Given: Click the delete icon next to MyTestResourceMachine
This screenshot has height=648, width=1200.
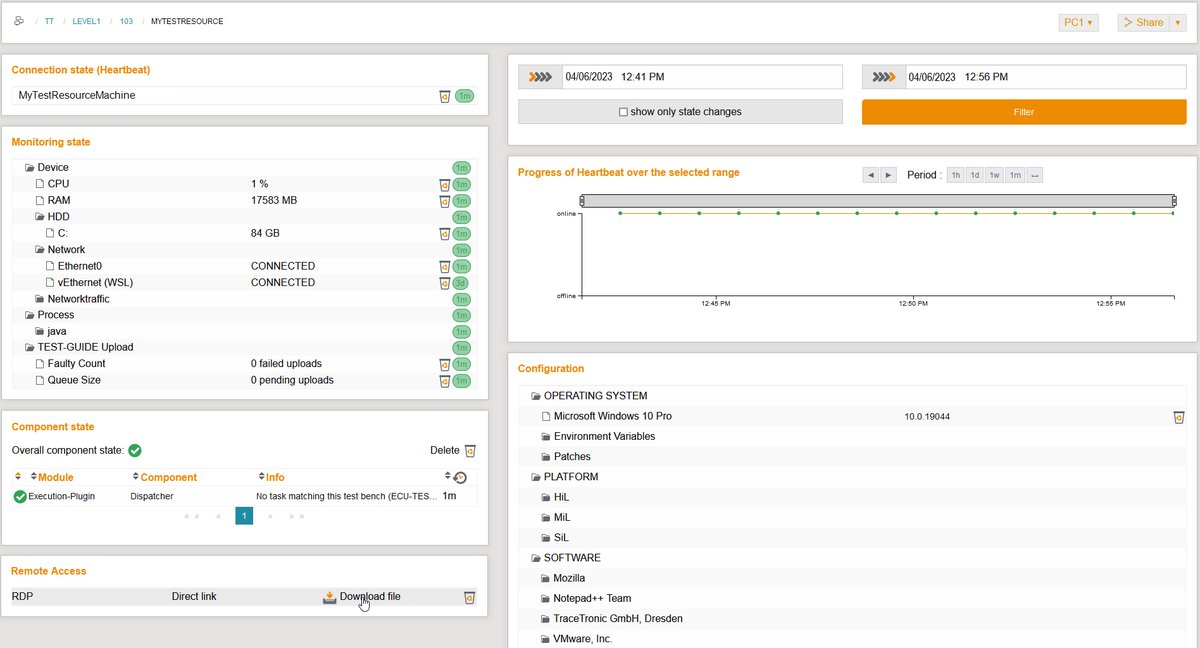Looking at the screenshot, I should click(x=444, y=96).
